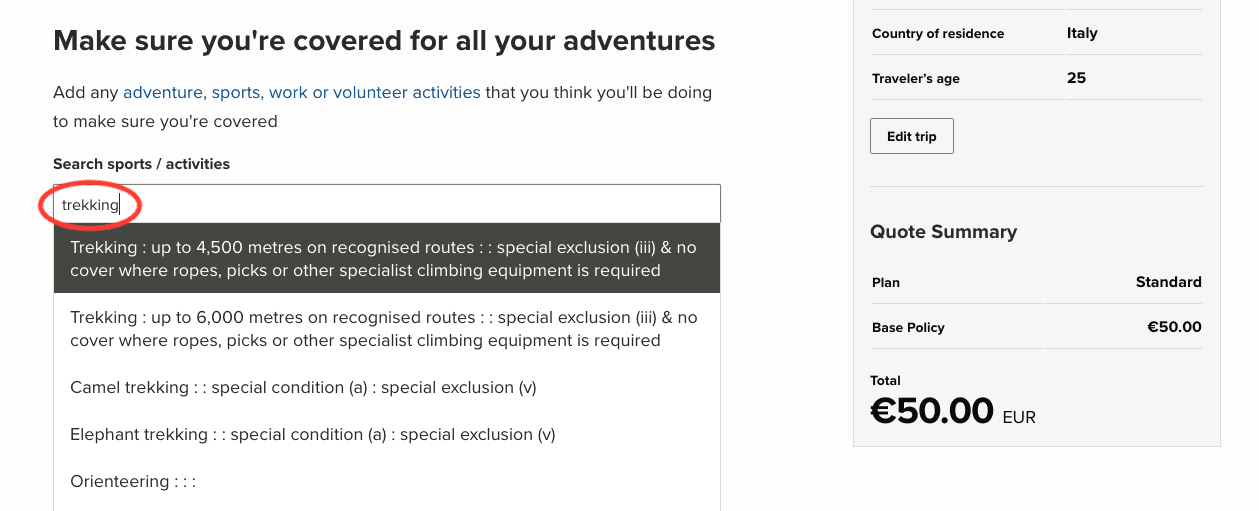
Task: Click the Quote Summary heading
Action: (943, 231)
